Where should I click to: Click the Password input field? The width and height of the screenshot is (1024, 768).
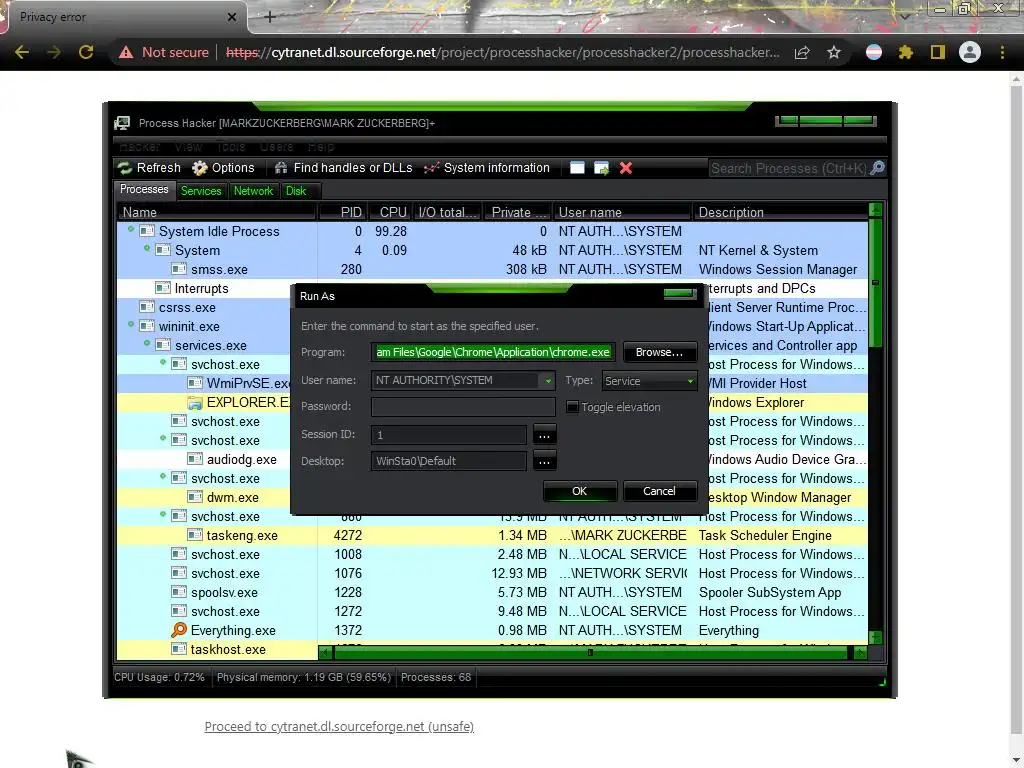[x=463, y=406]
